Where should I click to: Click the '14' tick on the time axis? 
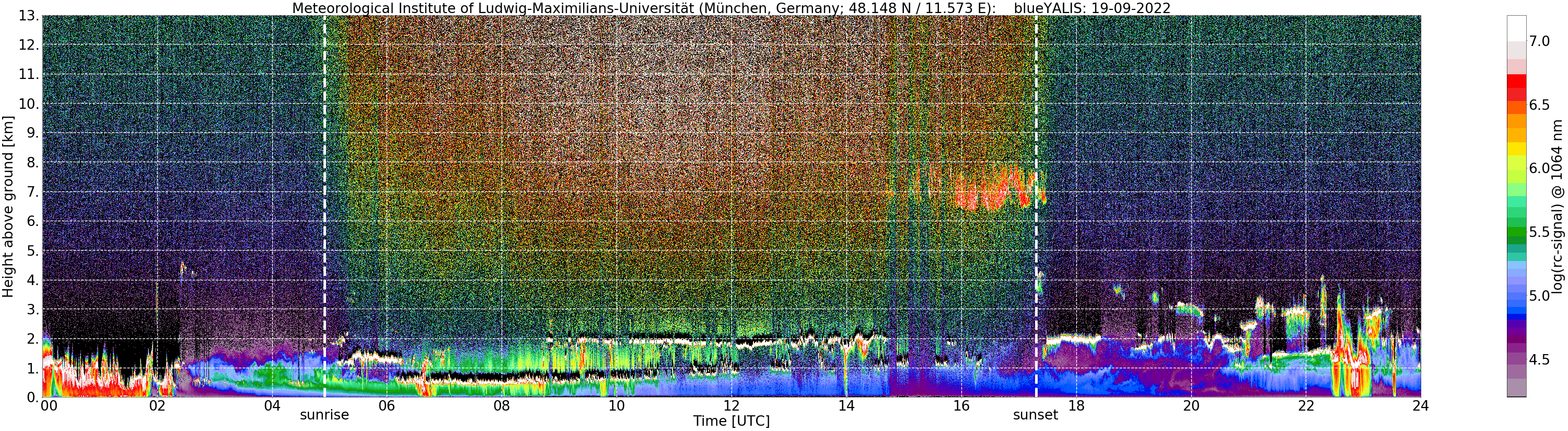(846, 406)
